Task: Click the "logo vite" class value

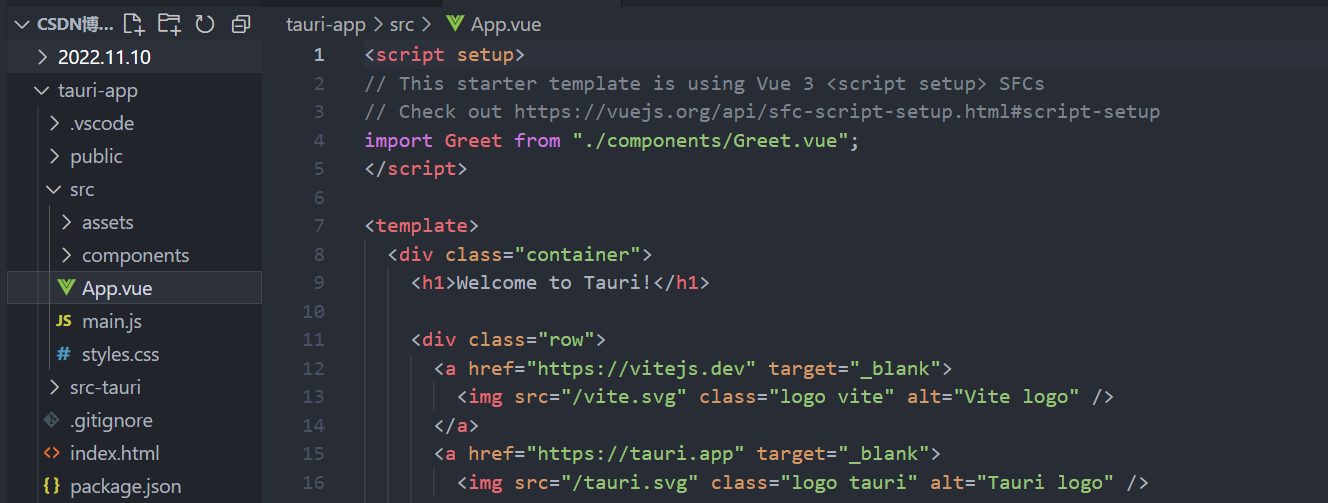Action: coord(831,397)
